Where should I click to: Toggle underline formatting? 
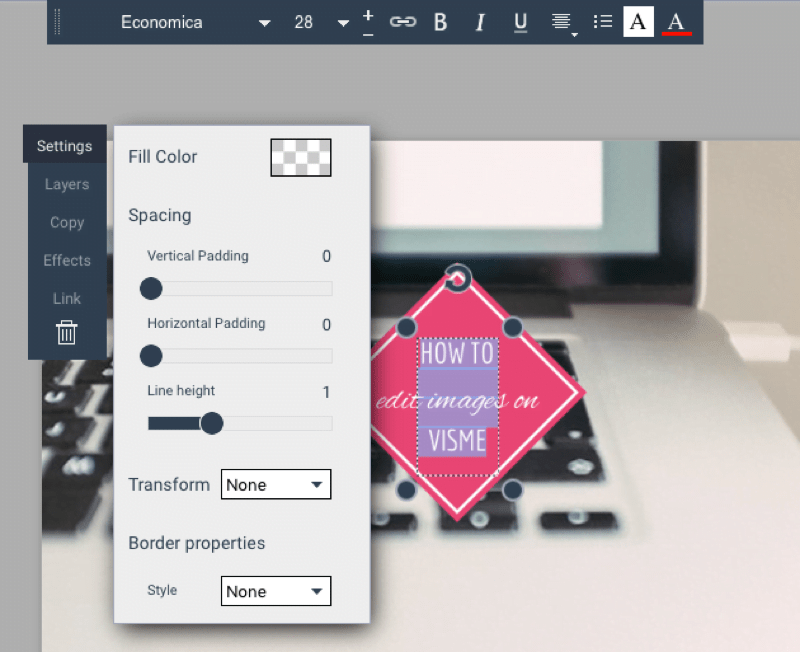tap(520, 22)
